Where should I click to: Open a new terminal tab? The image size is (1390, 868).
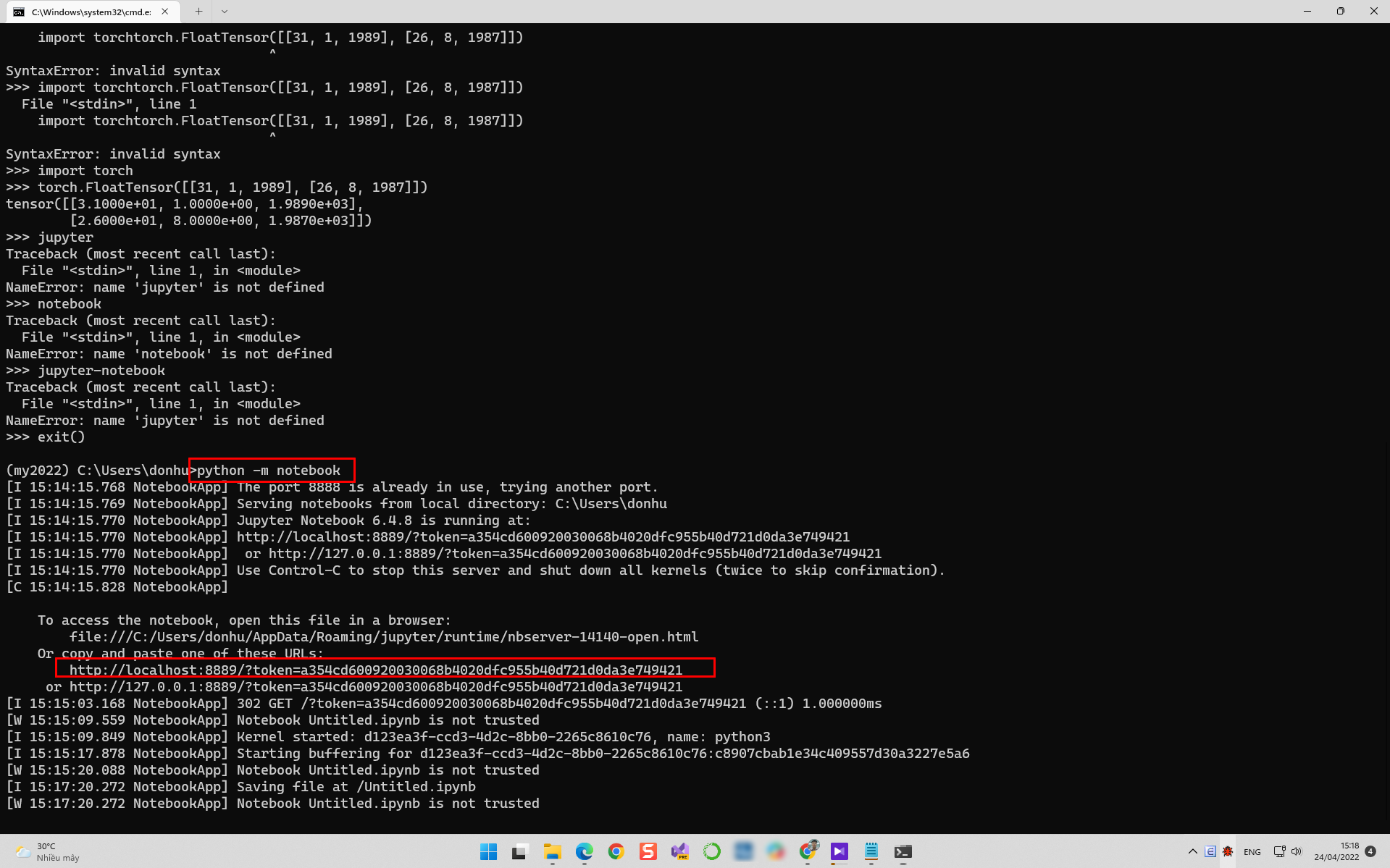point(198,12)
